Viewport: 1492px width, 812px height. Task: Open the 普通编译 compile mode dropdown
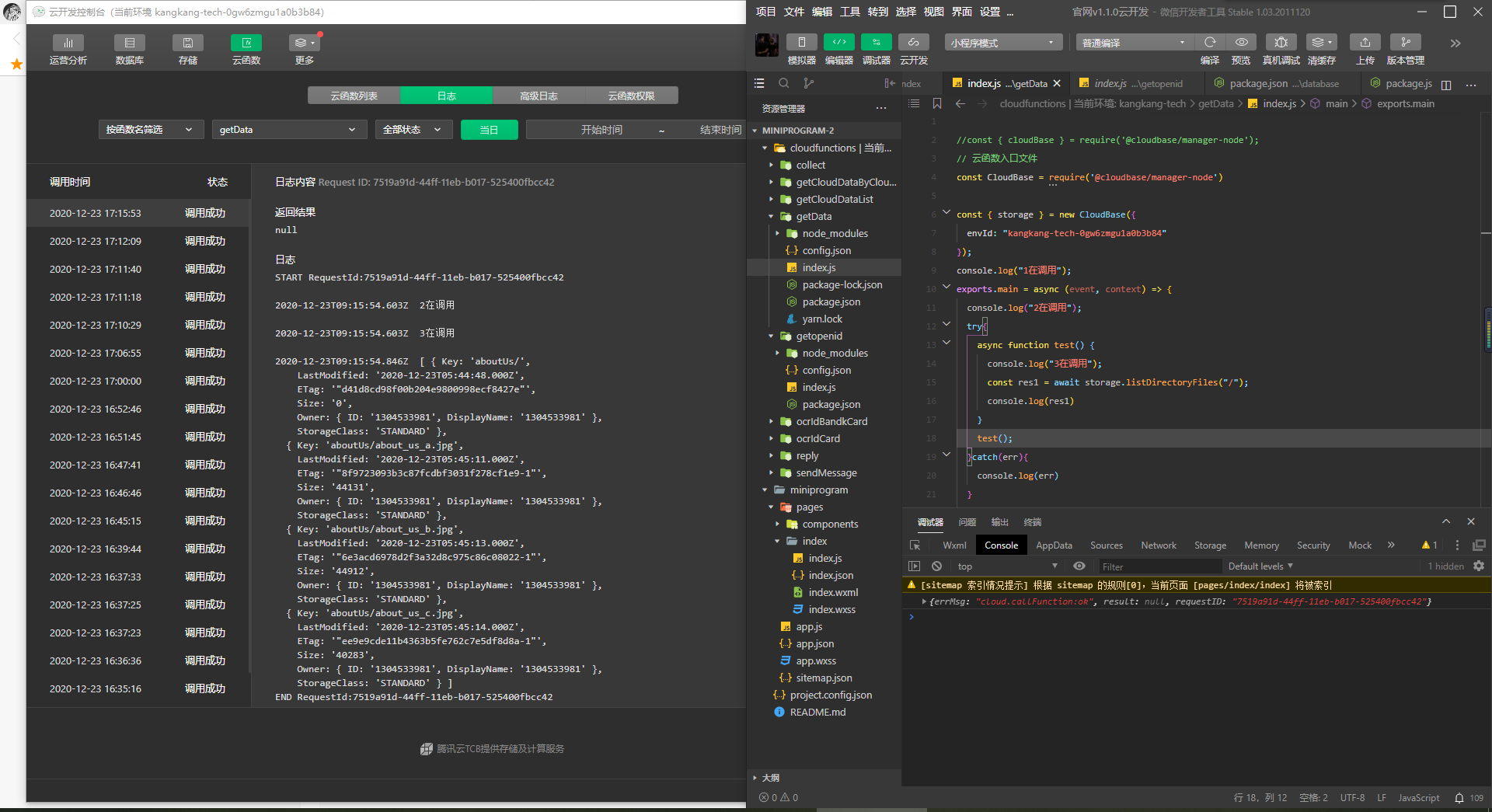point(1135,43)
